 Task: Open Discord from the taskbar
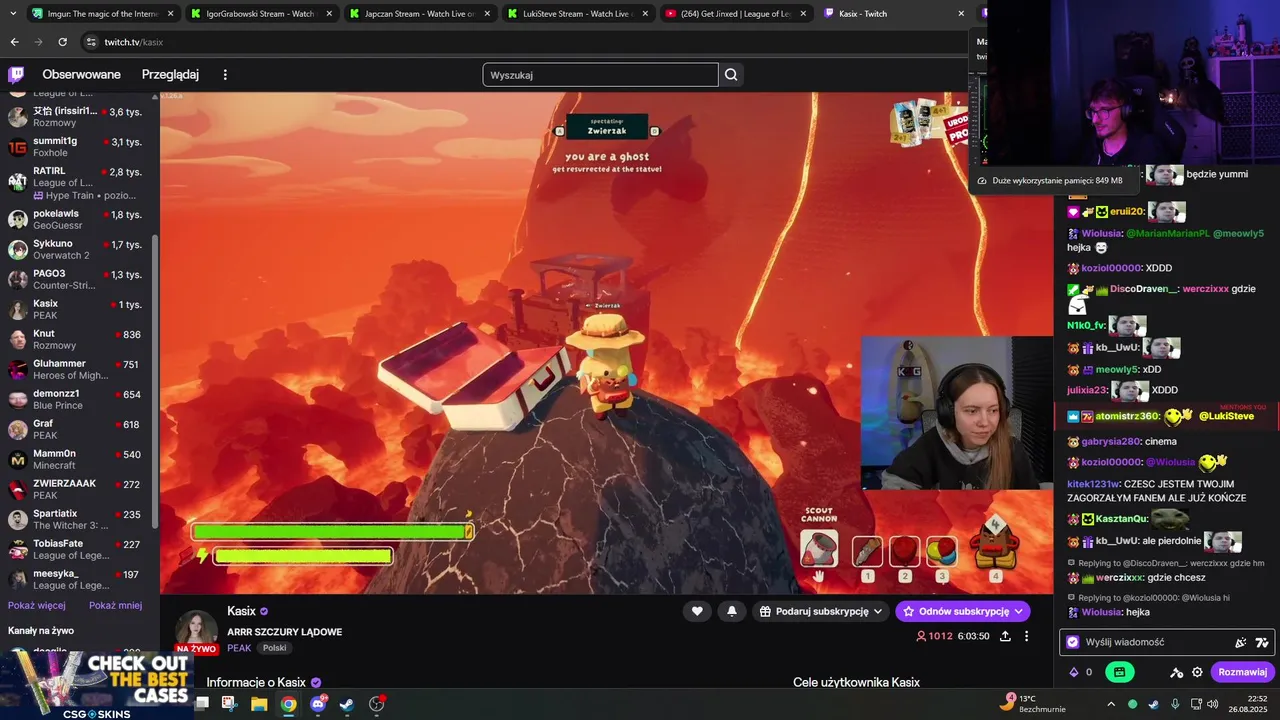coord(319,704)
